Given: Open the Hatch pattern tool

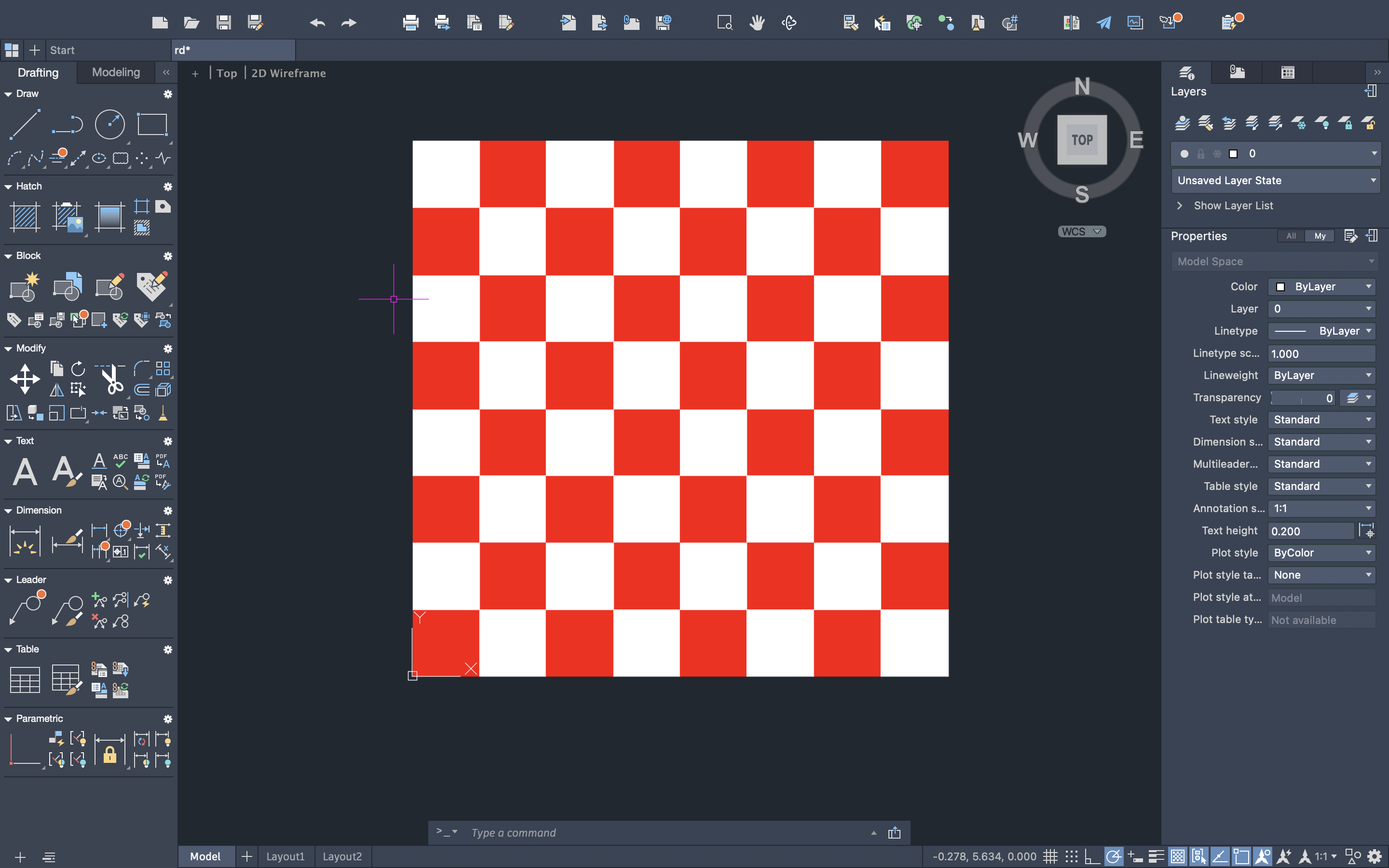Looking at the screenshot, I should click(25, 217).
